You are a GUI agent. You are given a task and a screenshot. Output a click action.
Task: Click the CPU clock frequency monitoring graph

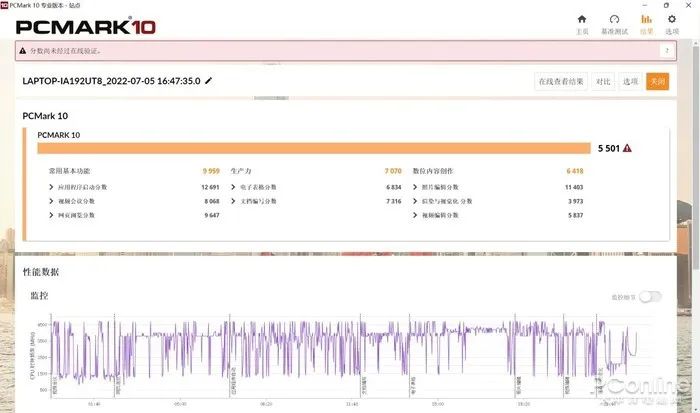(344, 357)
